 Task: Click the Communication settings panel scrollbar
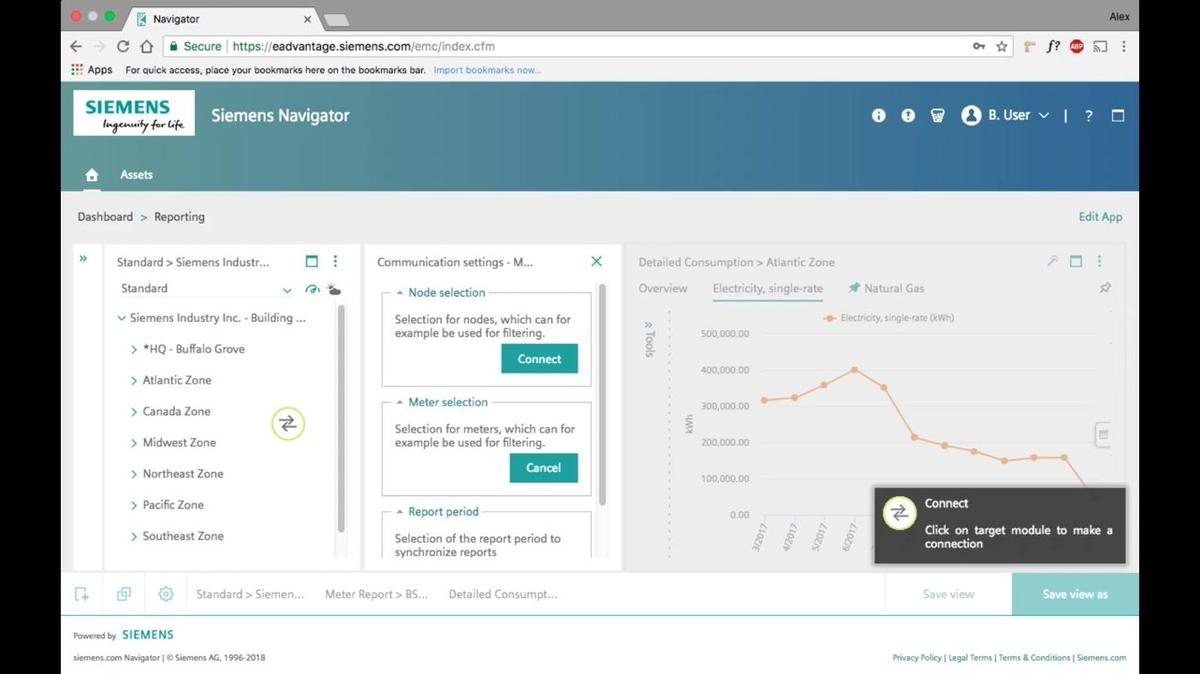pos(602,393)
